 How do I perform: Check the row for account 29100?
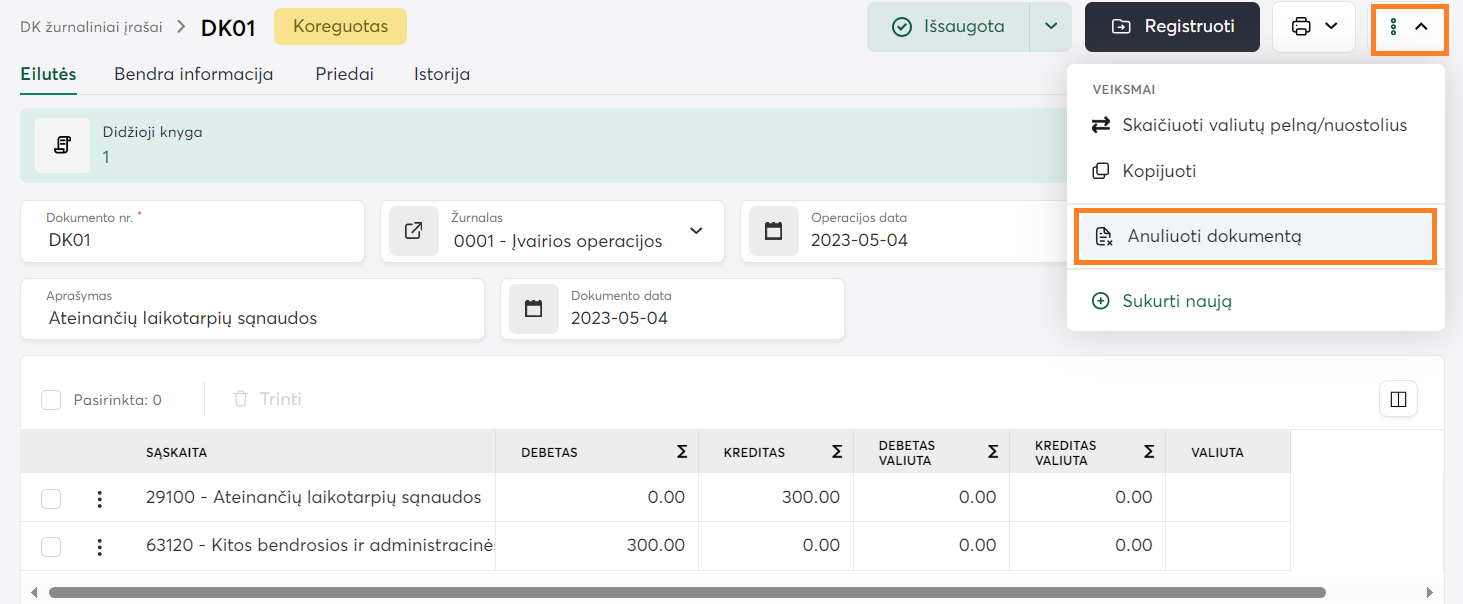(x=51, y=498)
